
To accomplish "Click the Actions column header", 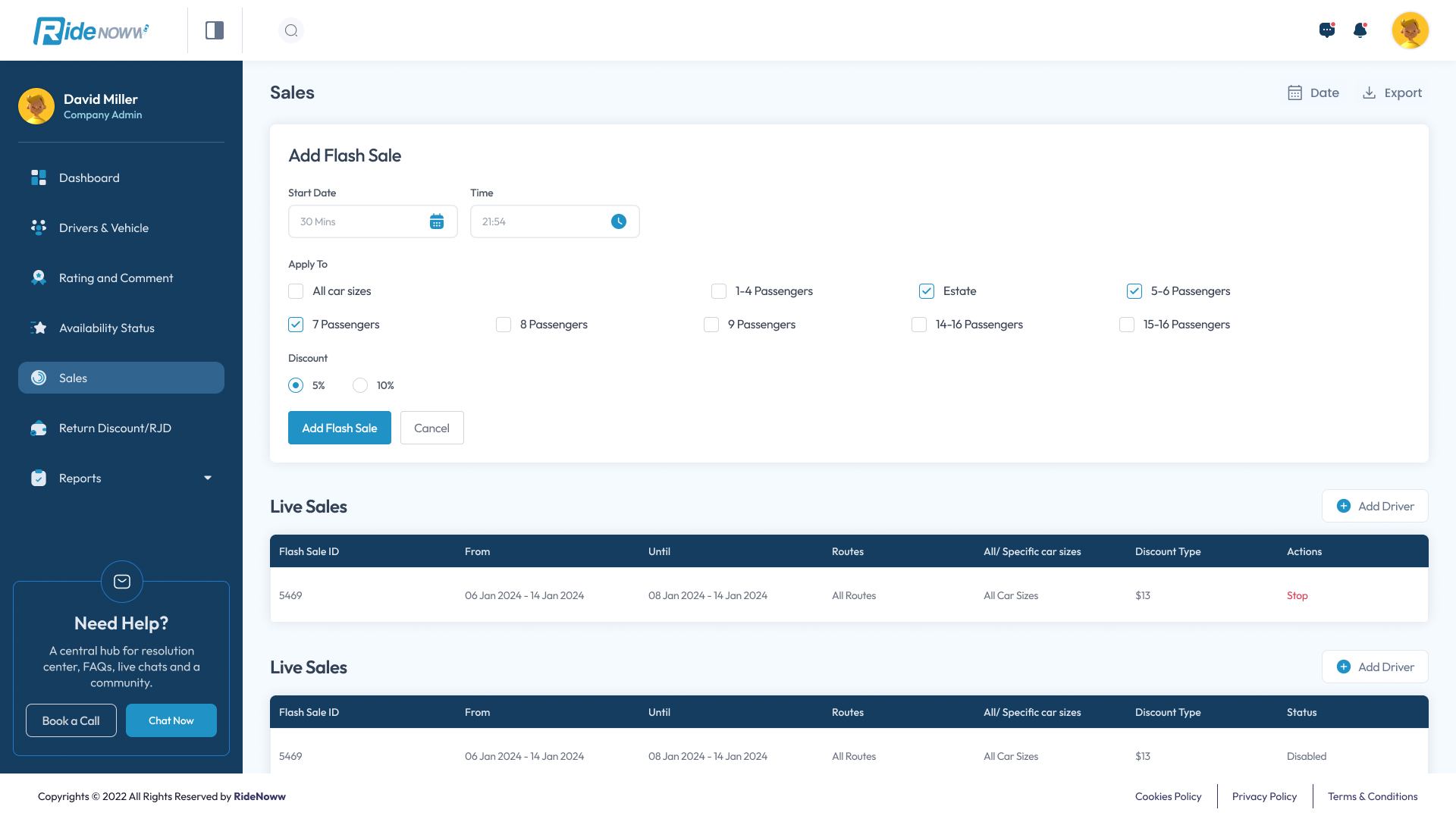I will click(1304, 551).
